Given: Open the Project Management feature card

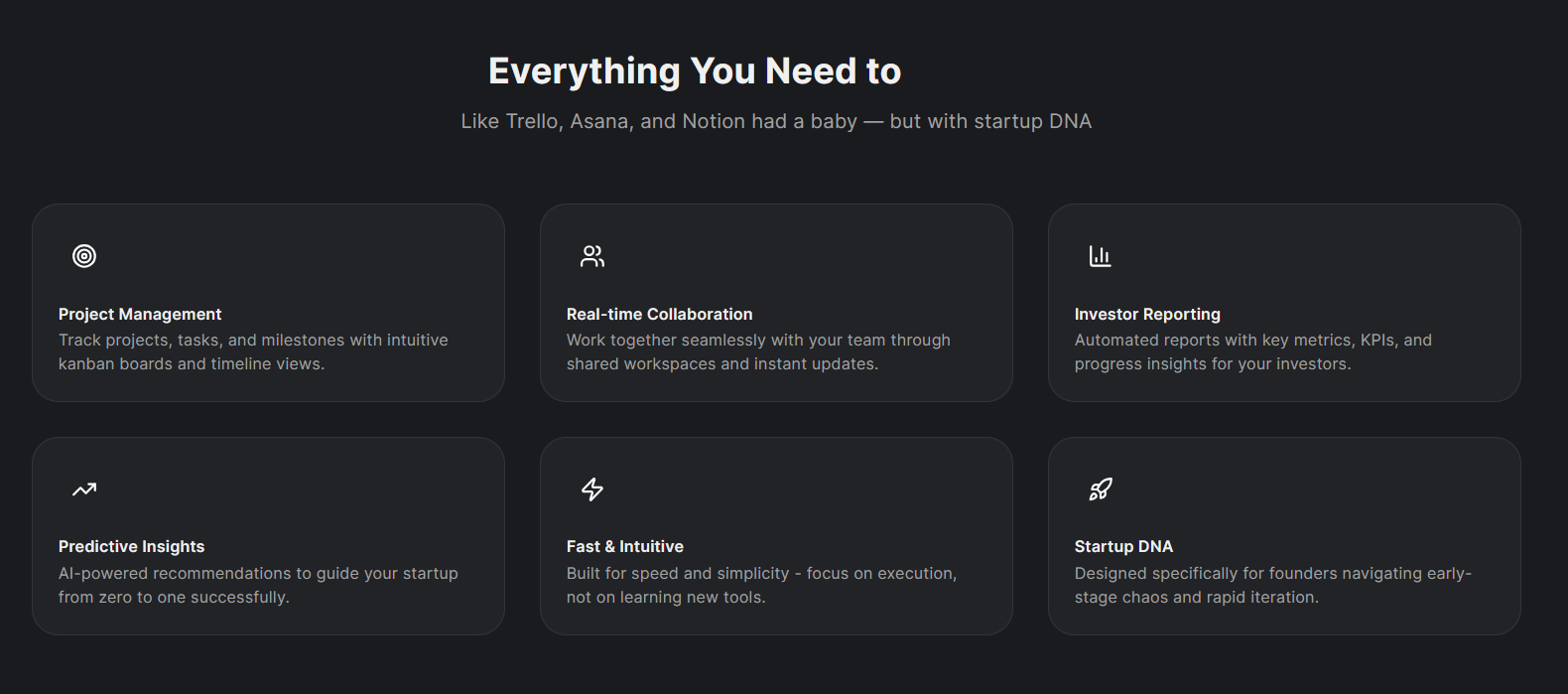Looking at the screenshot, I should [x=268, y=303].
